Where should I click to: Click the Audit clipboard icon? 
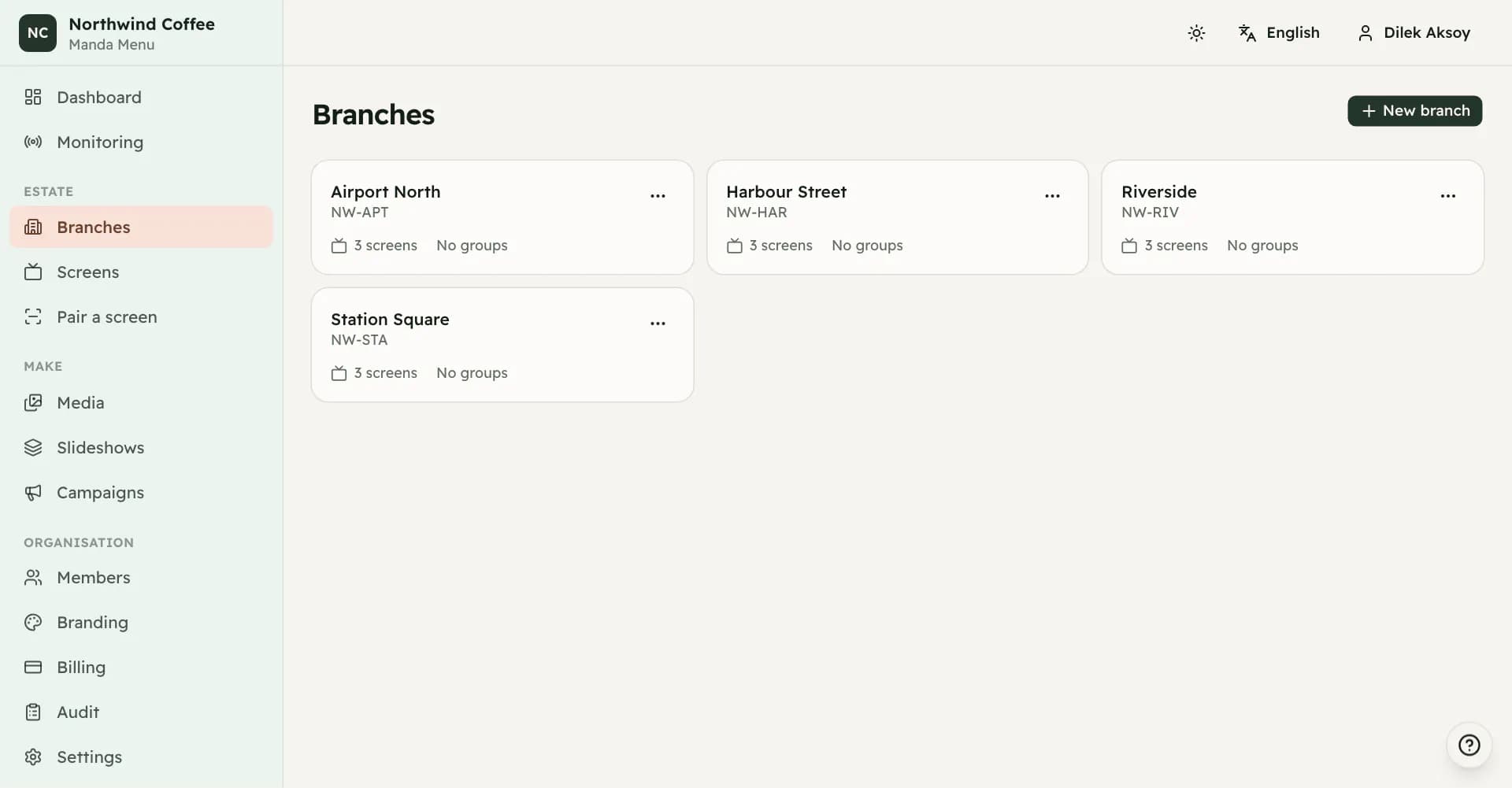point(33,712)
